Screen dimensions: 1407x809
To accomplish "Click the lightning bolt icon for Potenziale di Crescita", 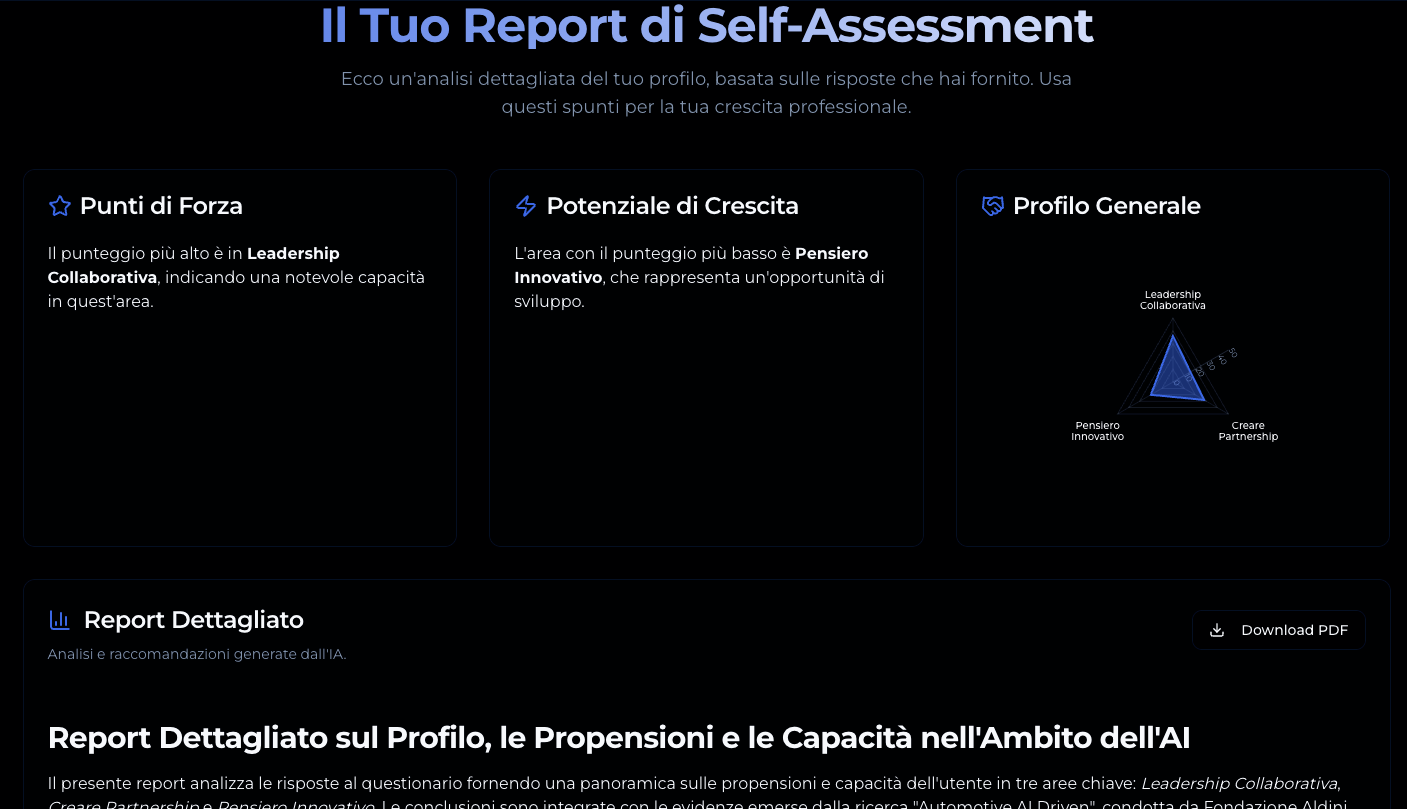I will pos(526,206).
